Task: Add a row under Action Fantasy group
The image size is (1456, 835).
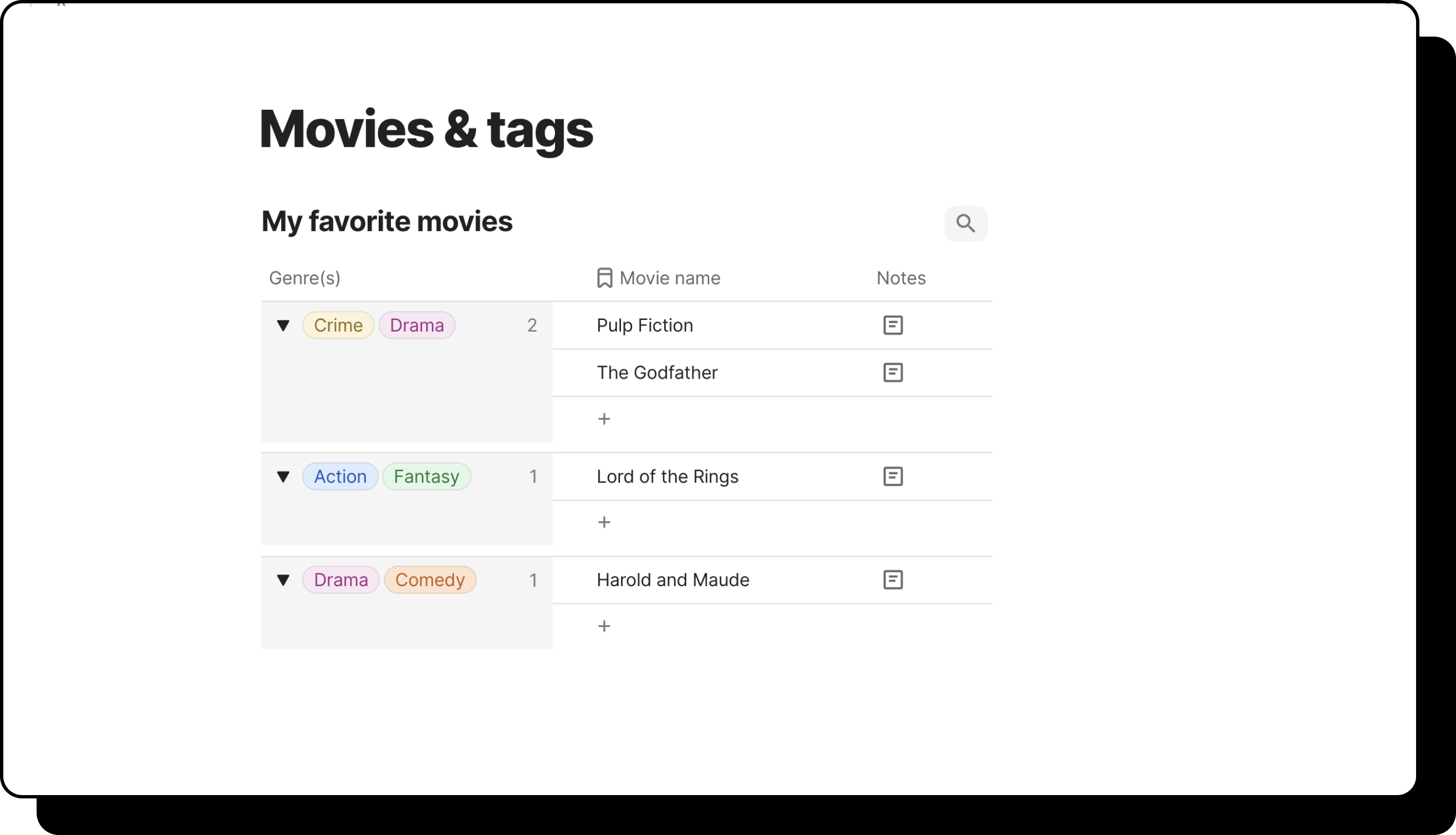Action: click(604, 522)
